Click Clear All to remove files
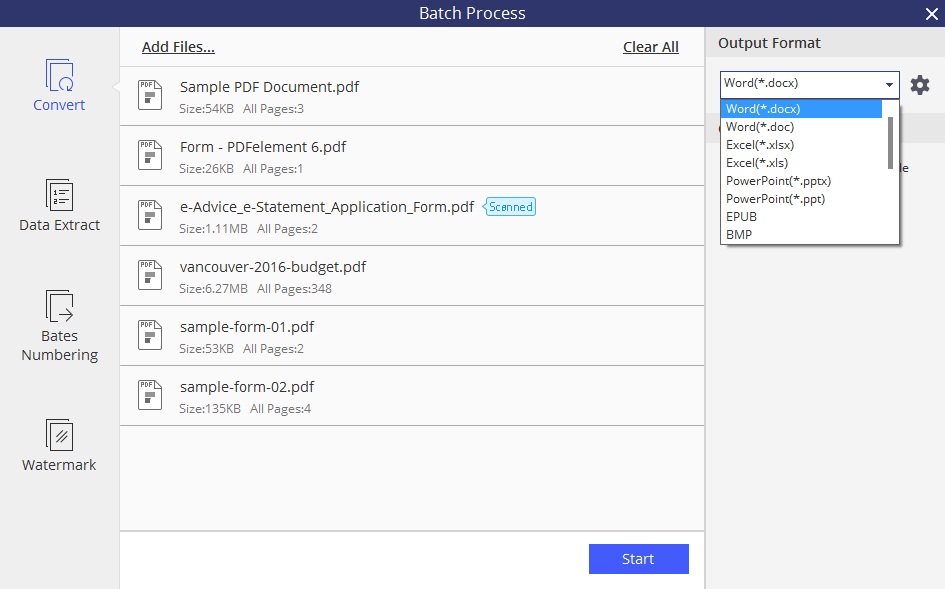 point(651,47)
